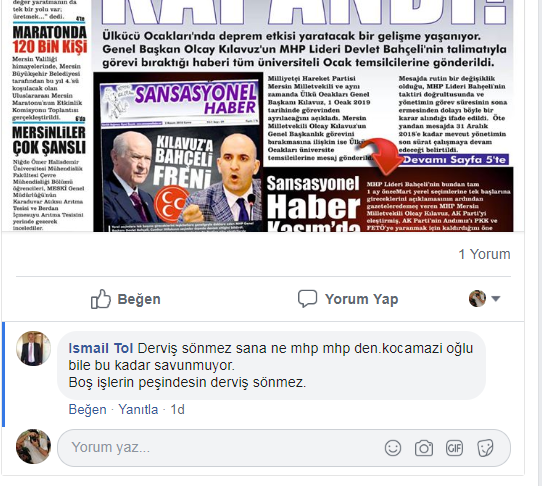
Task: Attach a photo using the camera icon
Action: [x=424, y=448]
